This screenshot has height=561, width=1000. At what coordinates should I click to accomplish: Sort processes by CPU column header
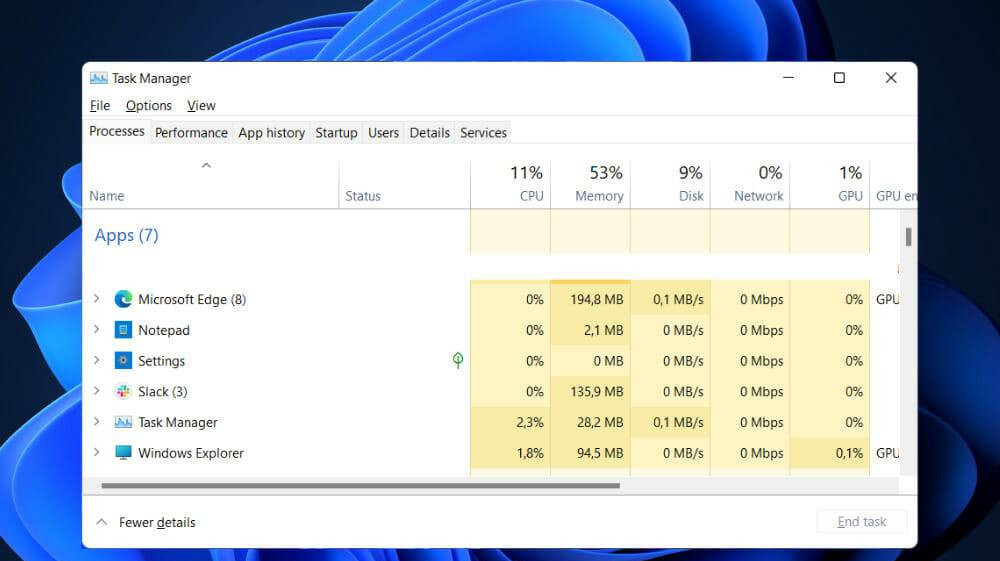511,184
